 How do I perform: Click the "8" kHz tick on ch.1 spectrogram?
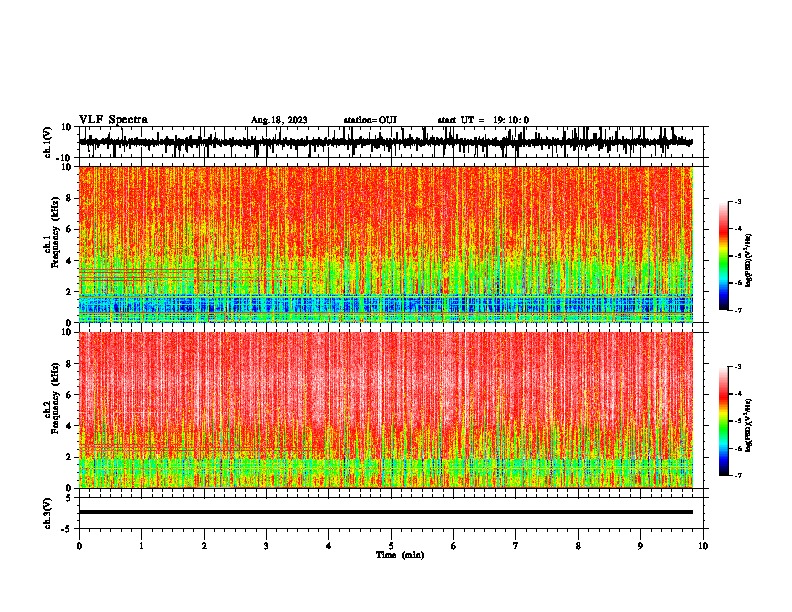[x=69, y=198]
